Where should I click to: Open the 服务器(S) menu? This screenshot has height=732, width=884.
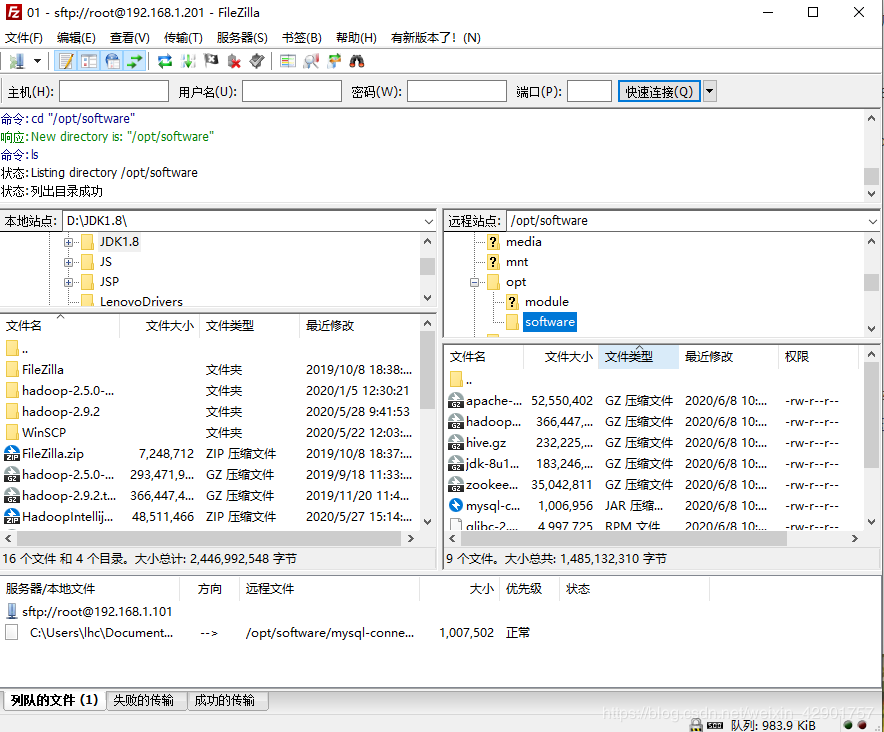coord(242,38)
